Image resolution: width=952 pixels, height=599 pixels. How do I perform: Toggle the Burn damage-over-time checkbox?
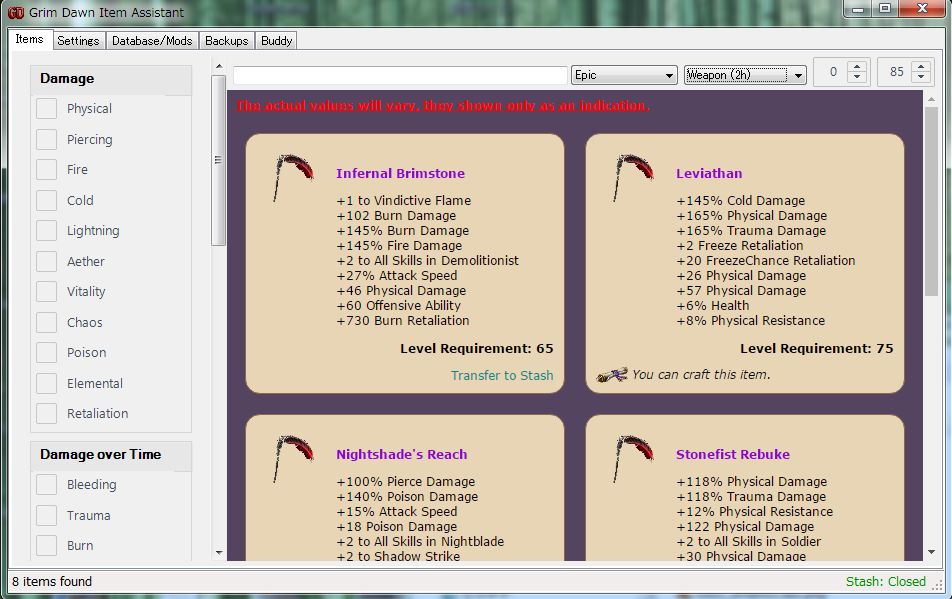47,546
